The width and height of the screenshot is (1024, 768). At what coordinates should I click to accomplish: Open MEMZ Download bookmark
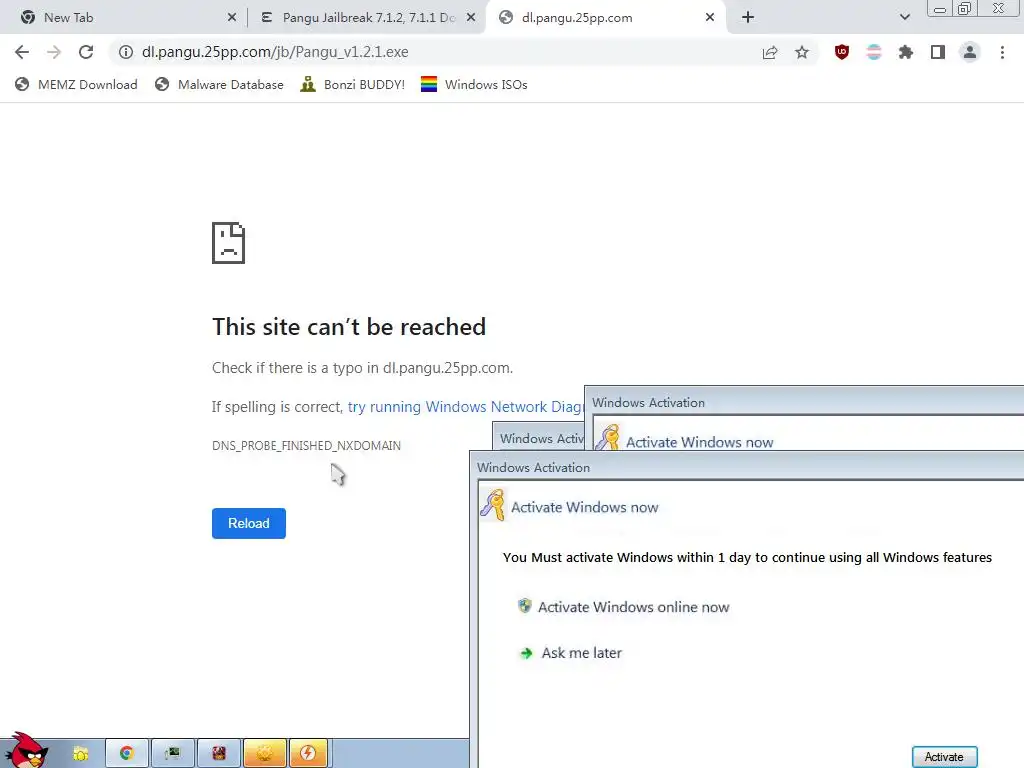(x=76, y=84)
